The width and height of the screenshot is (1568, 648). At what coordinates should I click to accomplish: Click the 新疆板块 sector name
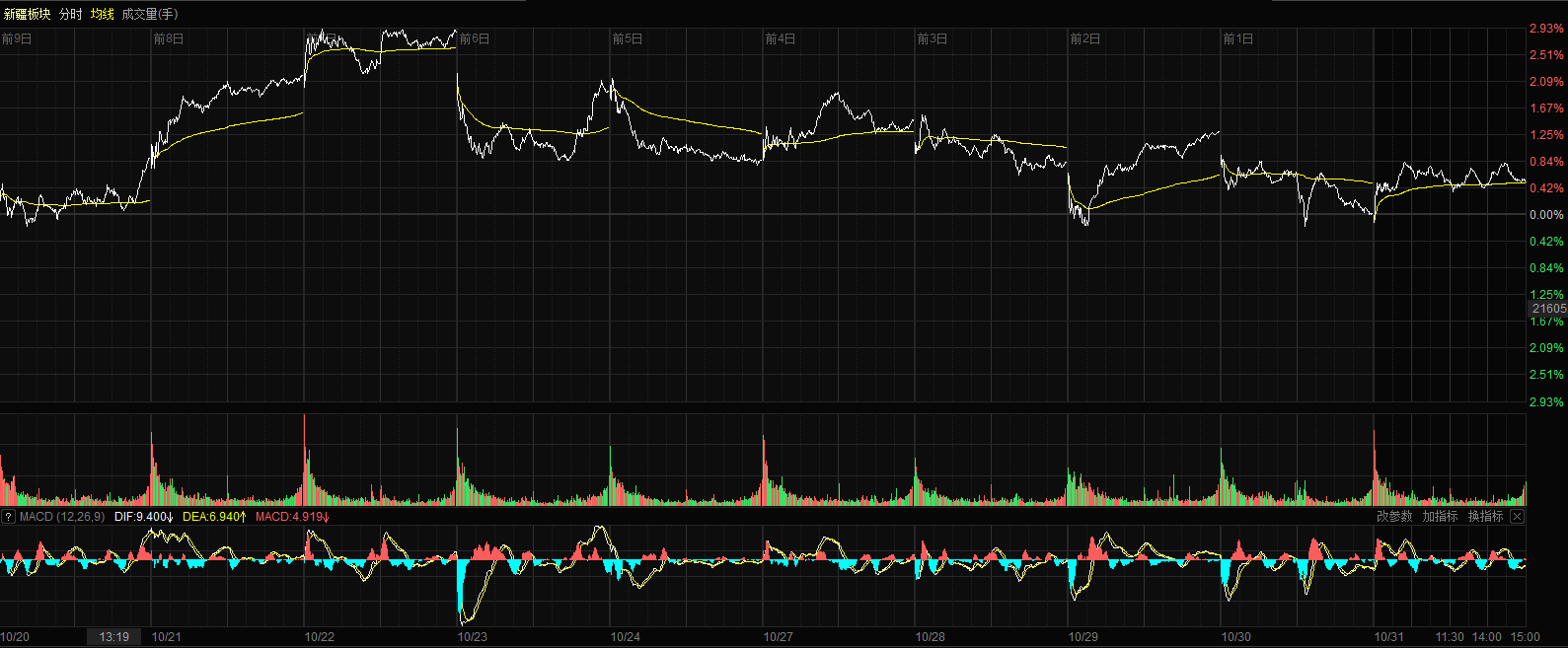tap(28, 14)
